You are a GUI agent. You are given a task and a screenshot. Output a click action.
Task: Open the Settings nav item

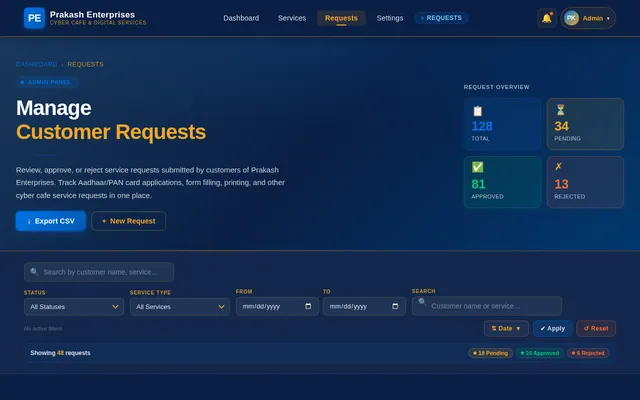[x=390, y=18]
